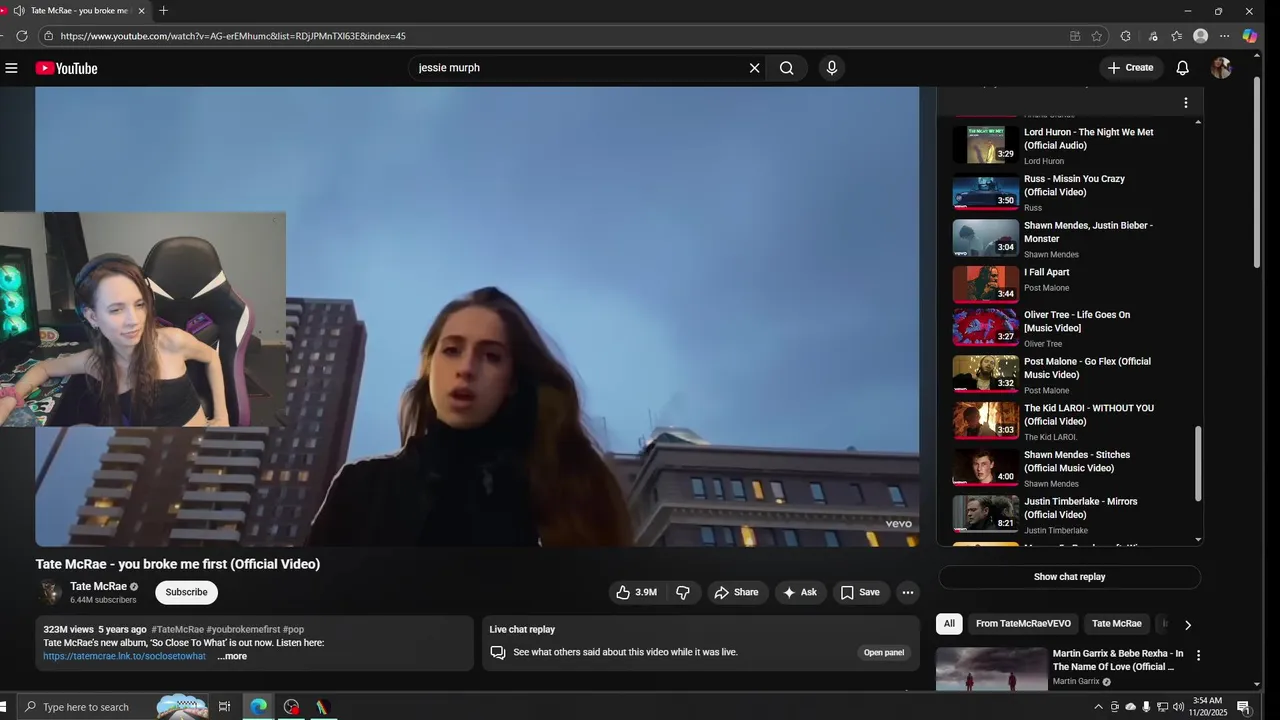Refresh the page in the browser toolbar
Screen dimensions: 1280x720
(x=22, y=36)
